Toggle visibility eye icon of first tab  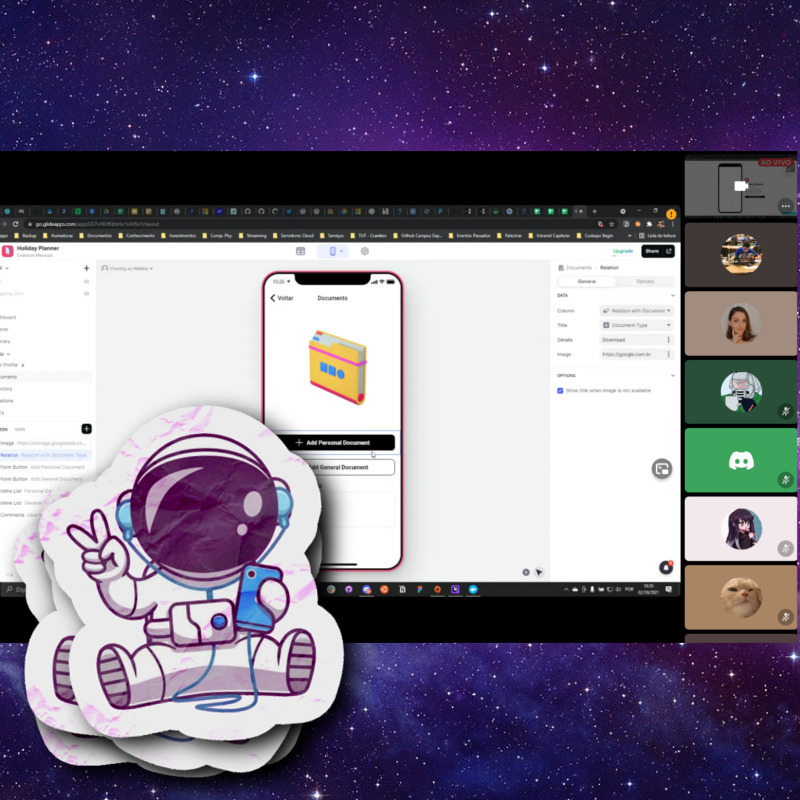pos(86,281)
